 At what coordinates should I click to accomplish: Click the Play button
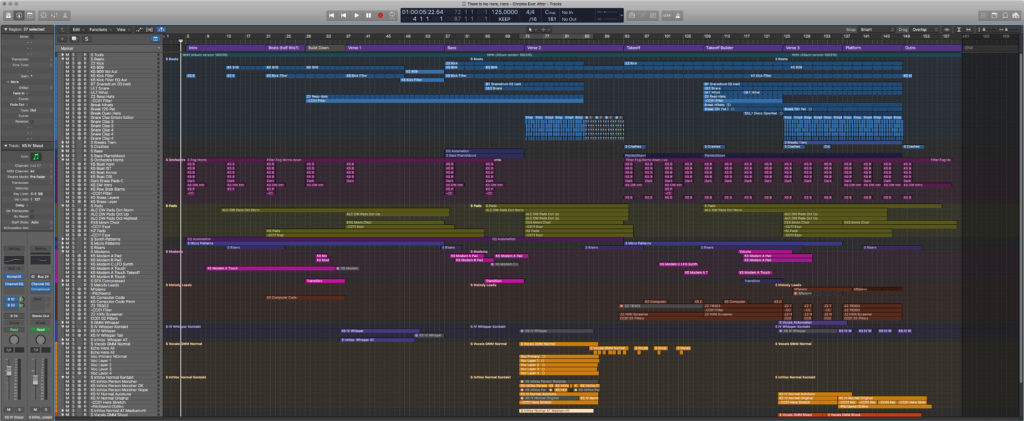click(357, 15)
